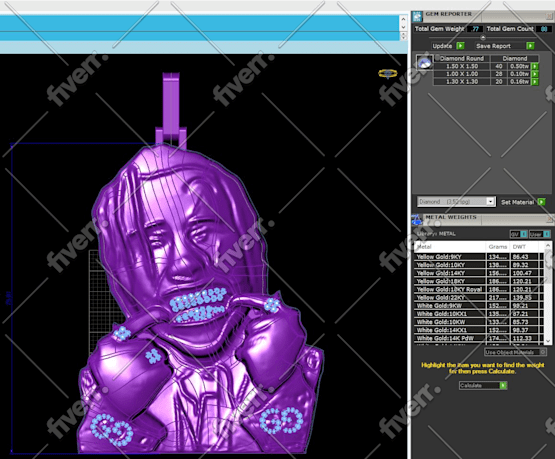This screenshot has width=555, height=459.
Task: Click the 0.16tw weight cell
Action: (519, 82)
